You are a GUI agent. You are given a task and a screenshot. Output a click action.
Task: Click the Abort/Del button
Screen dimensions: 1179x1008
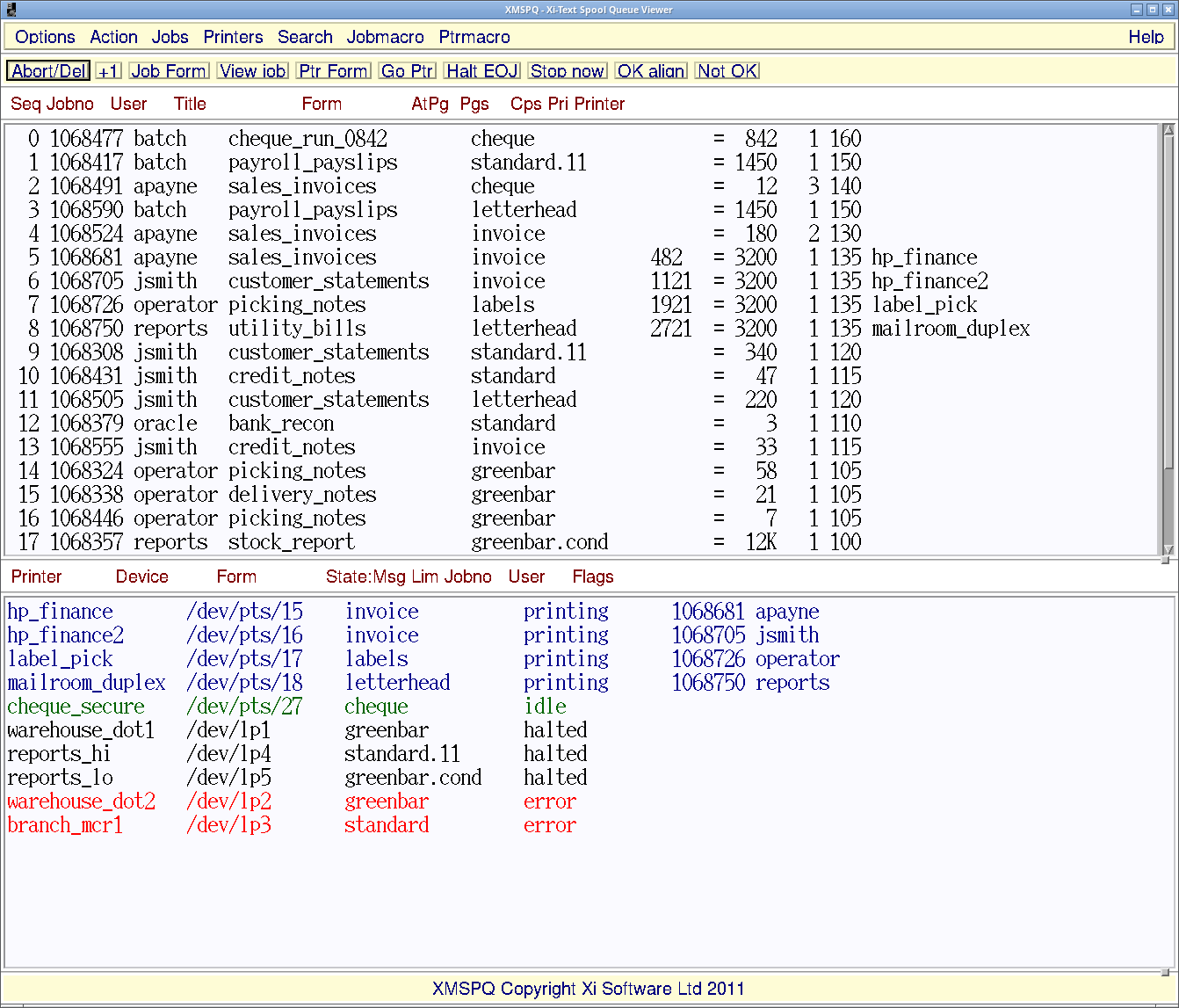pyautogui.click(x=49, y=71)
